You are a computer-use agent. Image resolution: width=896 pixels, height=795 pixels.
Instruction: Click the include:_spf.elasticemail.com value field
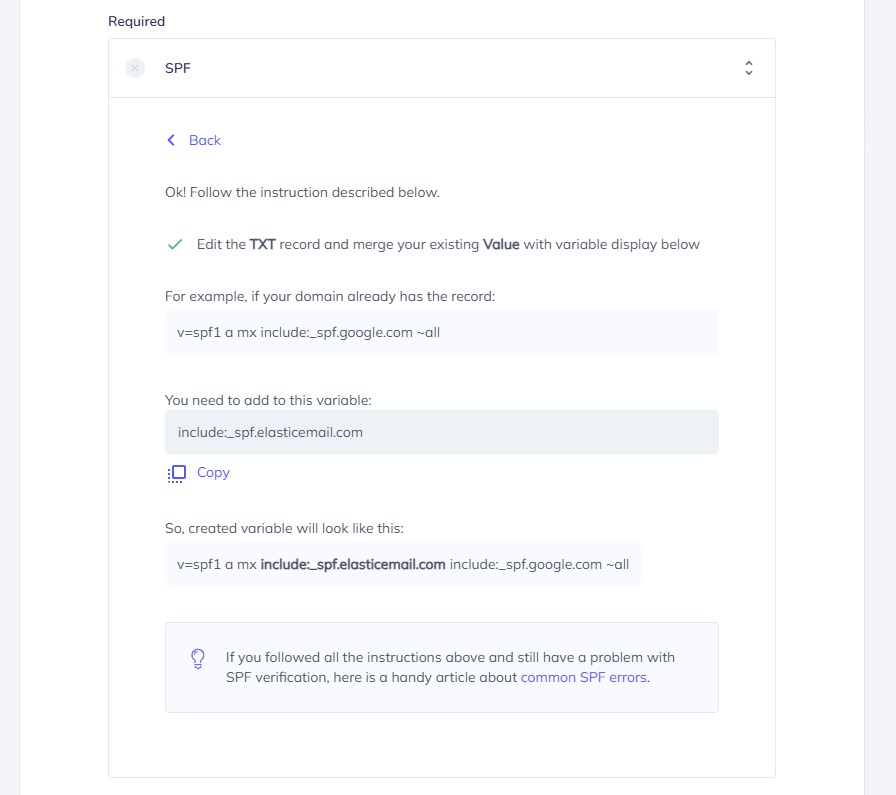[441, 432]
